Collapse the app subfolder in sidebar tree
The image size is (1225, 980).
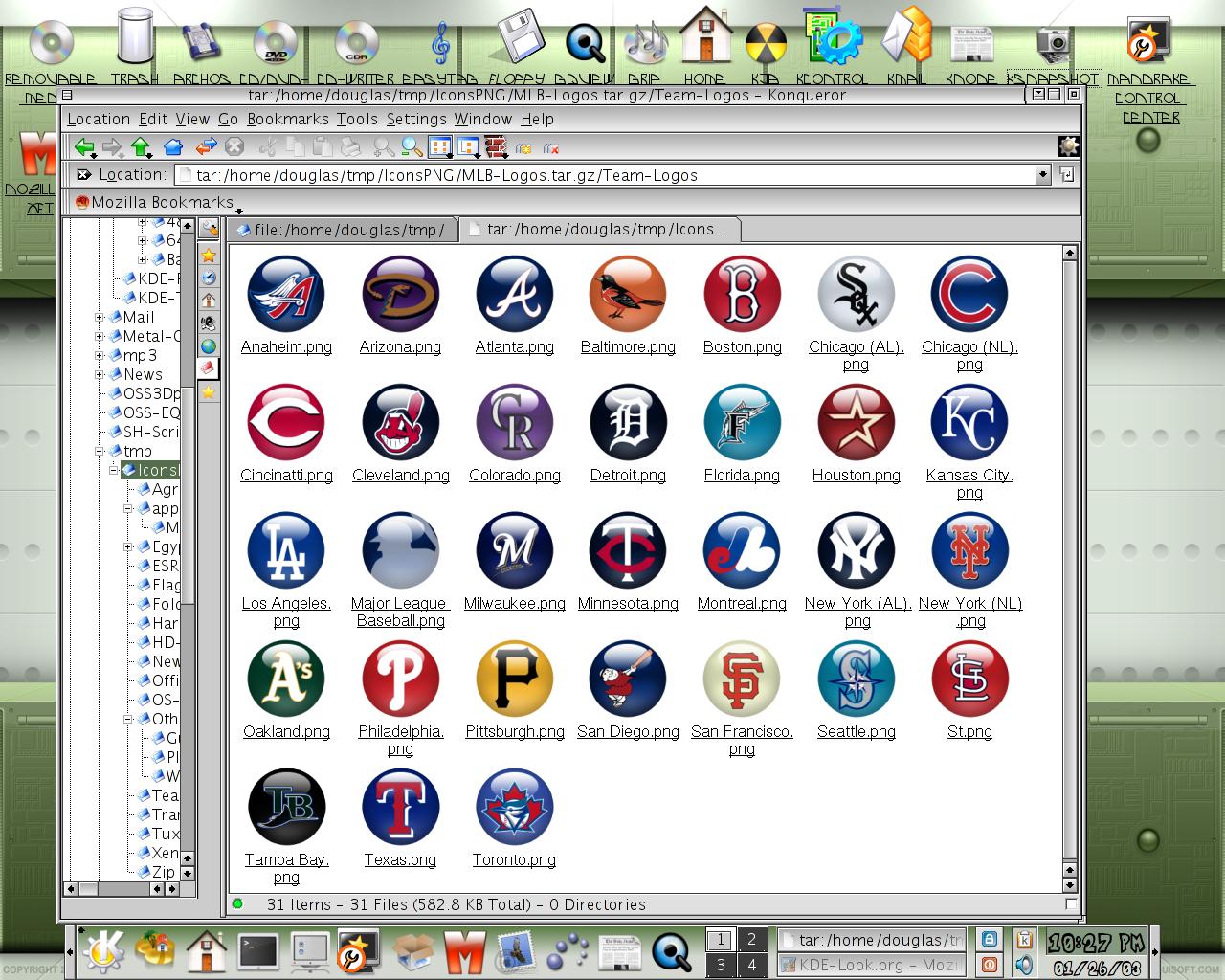128,508
